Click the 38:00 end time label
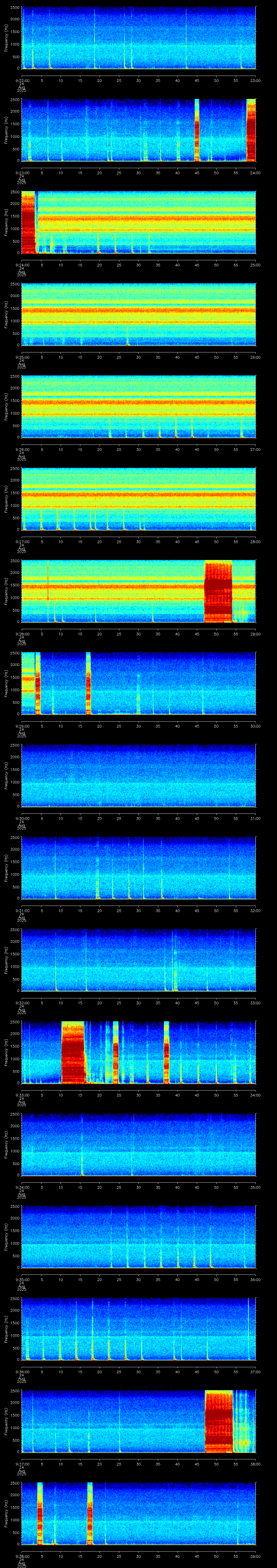Image resolution: width=277 pixels, height=1568 pixels. pyautogui.click(x=255, y=1464)
